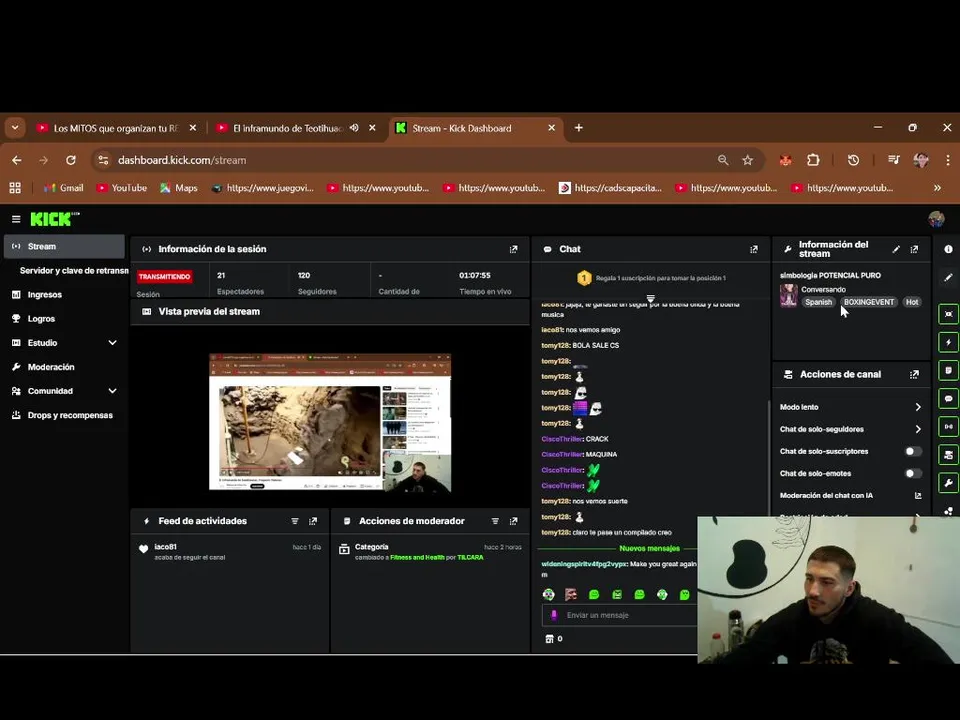Click the lightning bolt icon in the right sidebar

click(x=948, y=342)
